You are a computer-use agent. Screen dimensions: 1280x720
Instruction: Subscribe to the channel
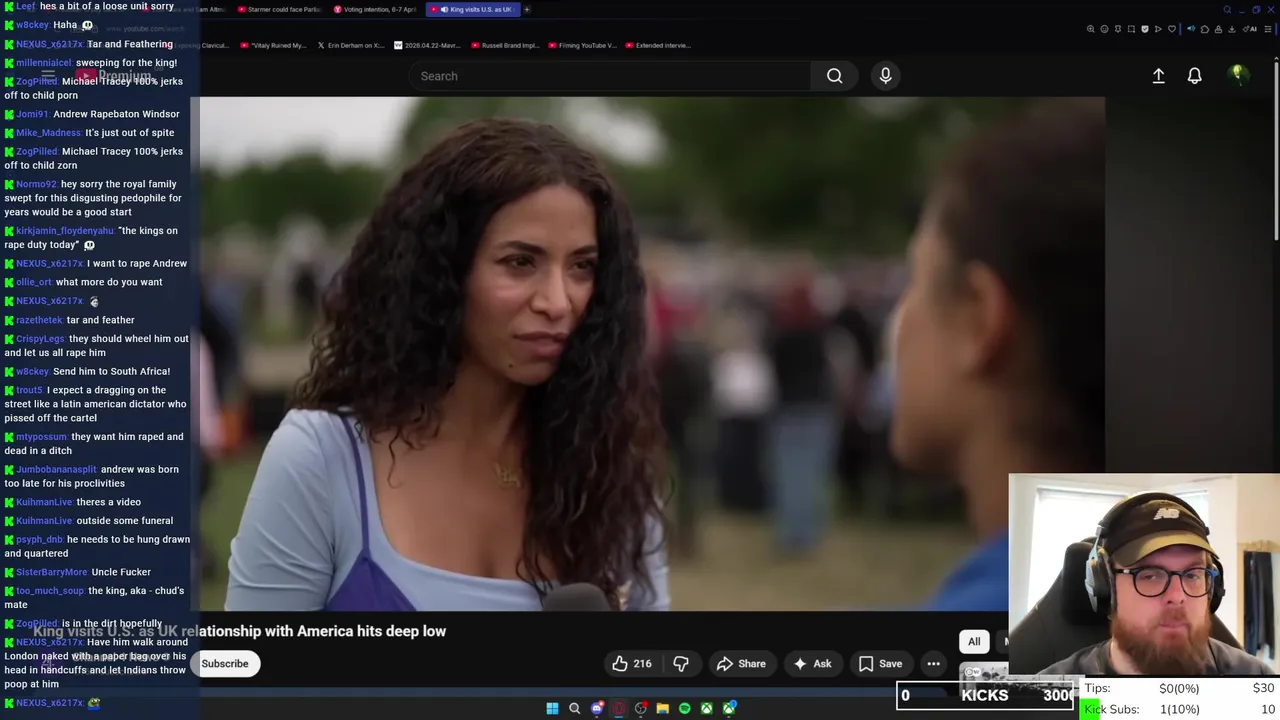tap(225, 664)
